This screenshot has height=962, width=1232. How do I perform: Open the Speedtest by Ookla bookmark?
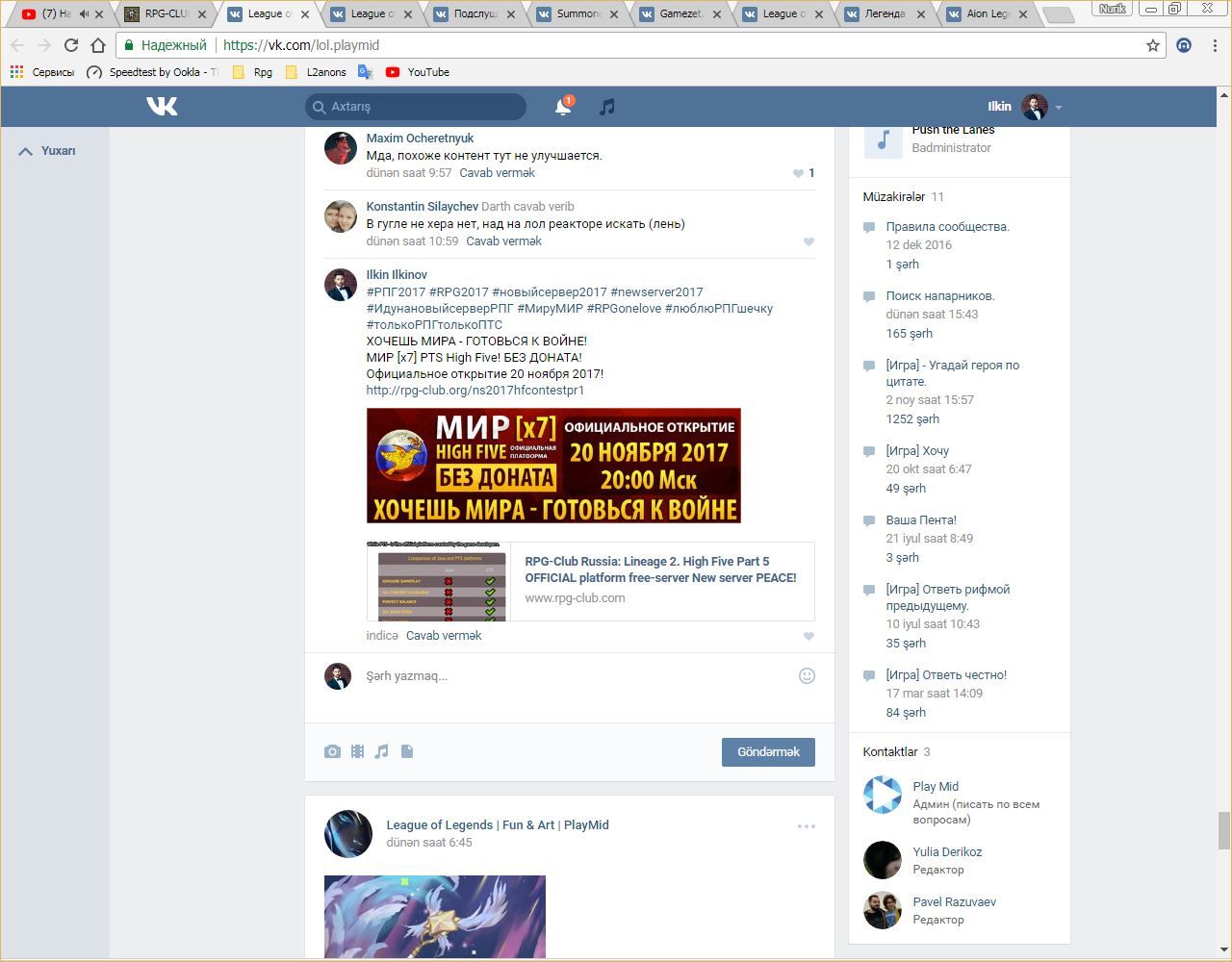click(152, 72)
